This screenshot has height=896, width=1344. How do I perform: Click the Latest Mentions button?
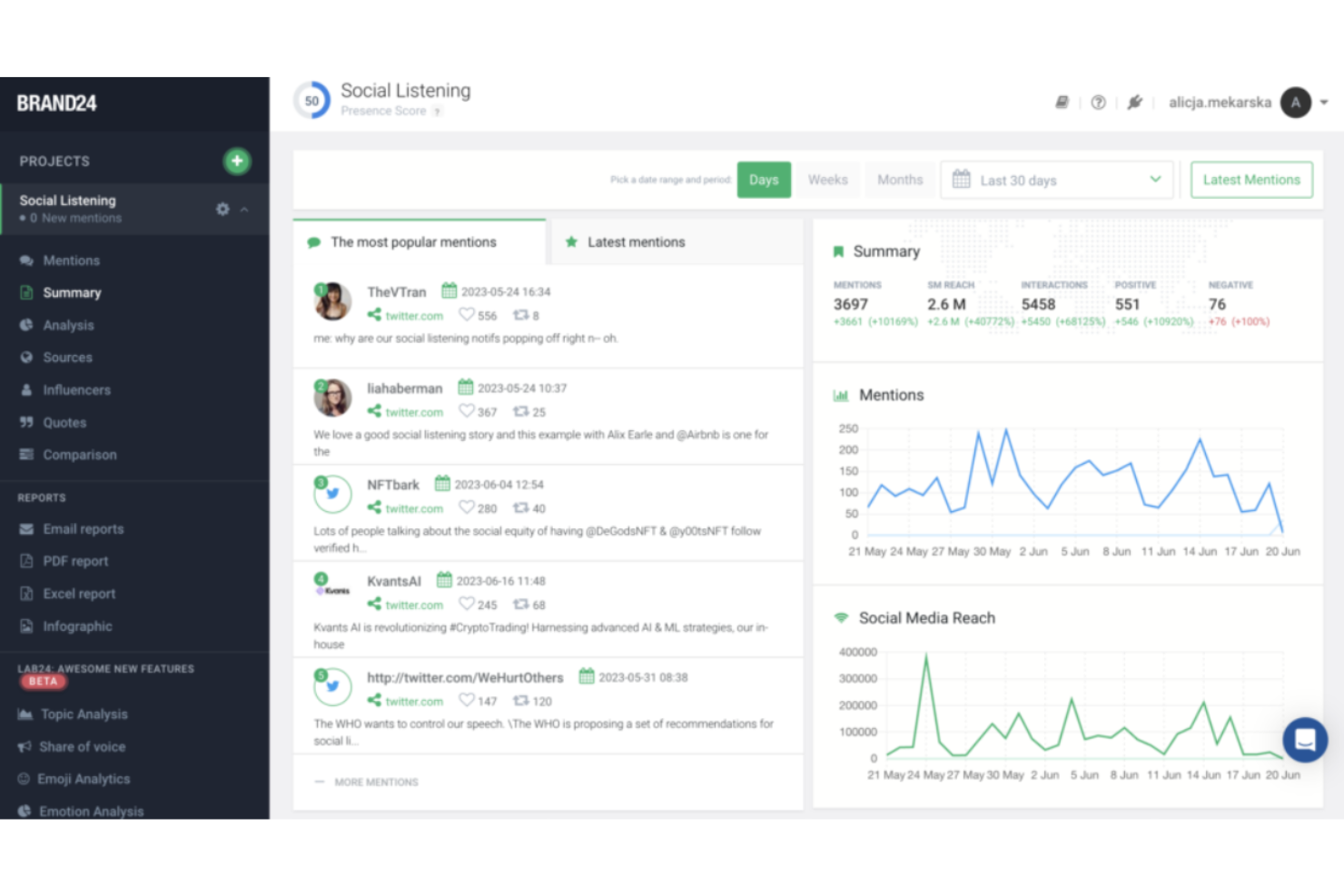pyautogui.click(x=1251, y=180)
